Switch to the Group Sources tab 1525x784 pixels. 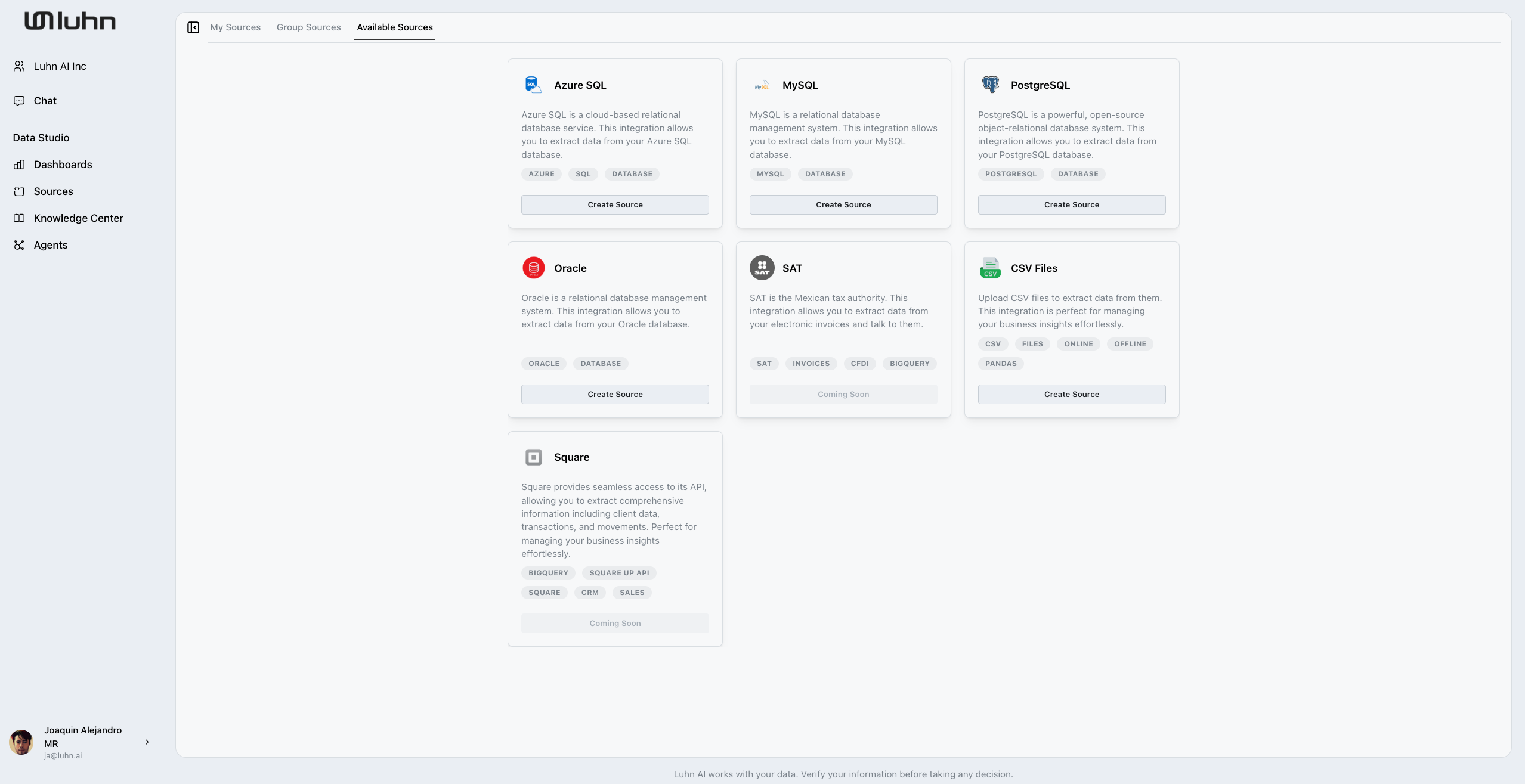tap(308, 27)
